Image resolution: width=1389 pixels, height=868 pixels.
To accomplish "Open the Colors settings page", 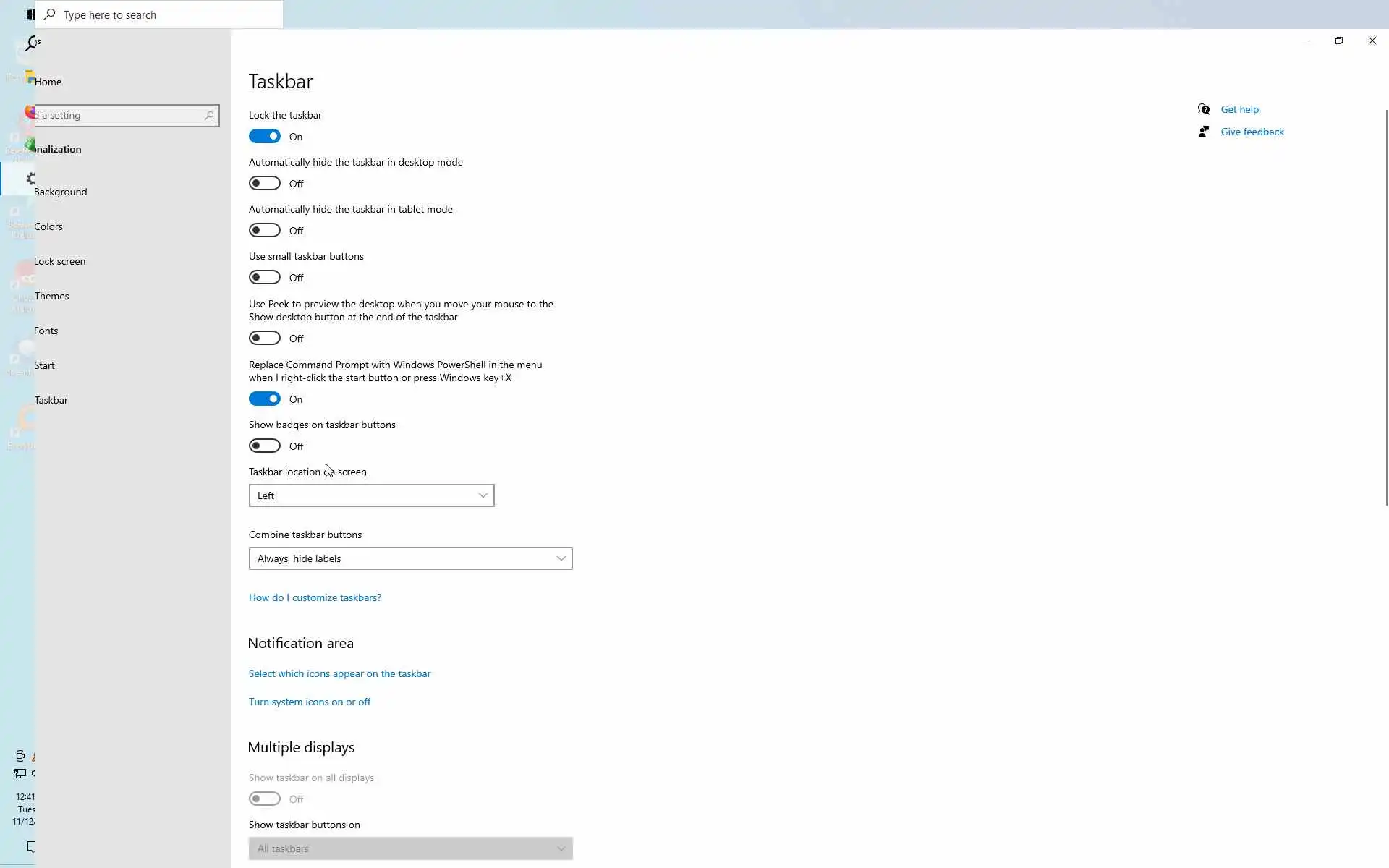I will click(48, 226).
